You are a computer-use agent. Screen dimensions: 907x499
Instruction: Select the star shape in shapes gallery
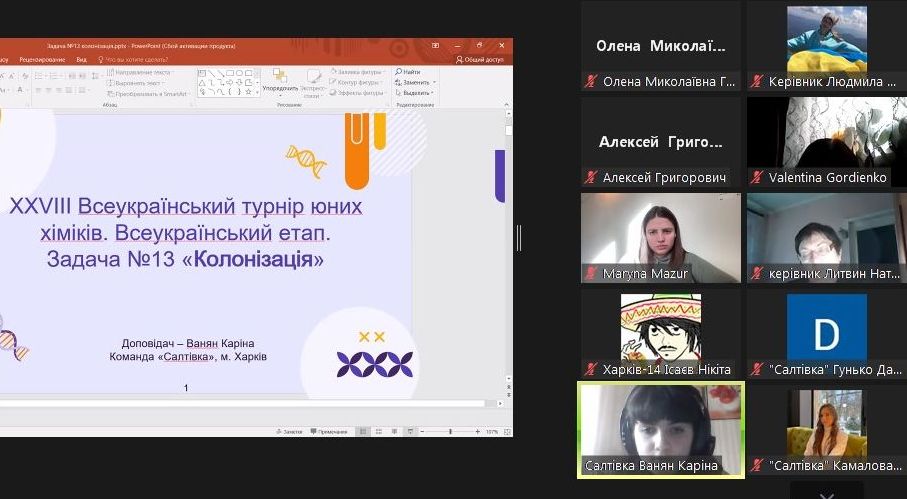pyautogui.click(x=248, y=92)
